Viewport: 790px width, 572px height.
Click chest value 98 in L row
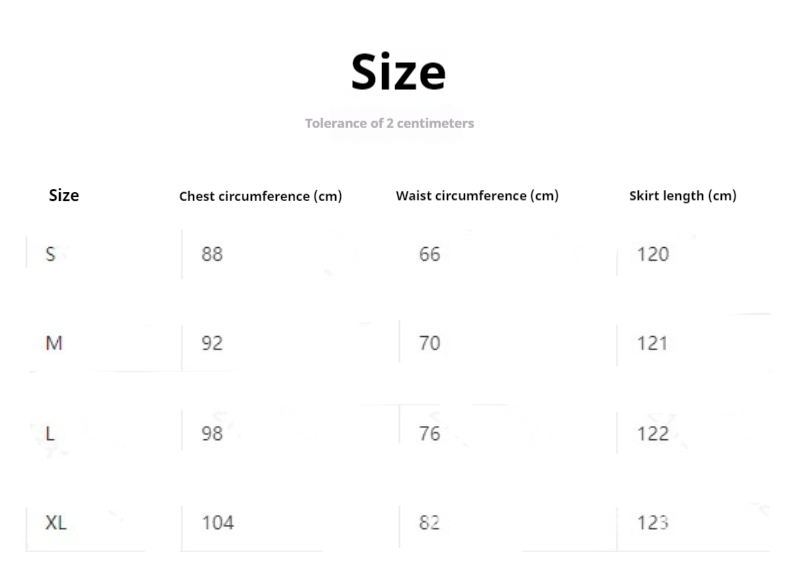click(212, 433)
